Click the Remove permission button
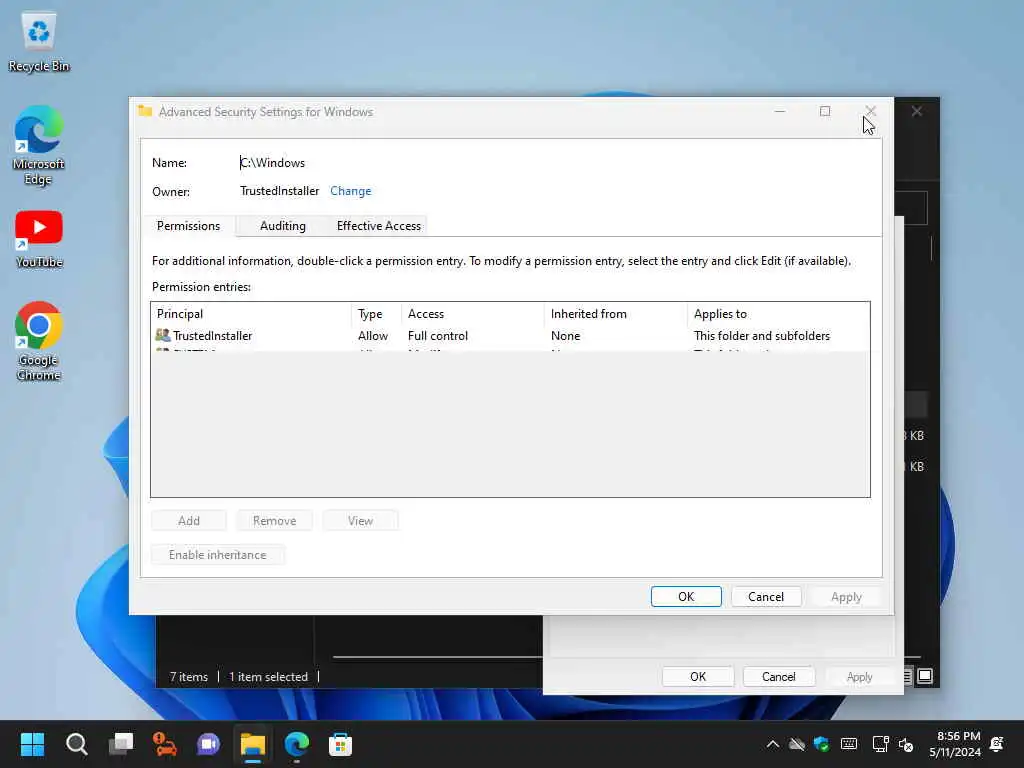This screenshot has height=768, width=1024. [x=274, y=520]
